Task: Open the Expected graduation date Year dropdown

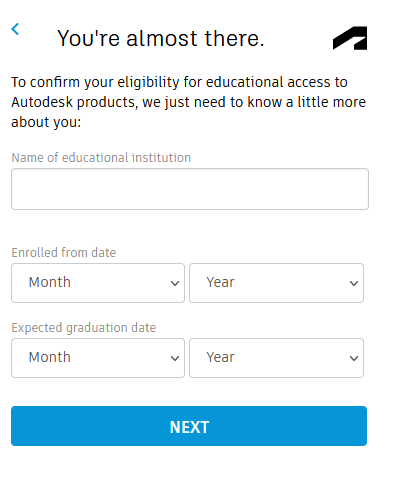Action: tap(276, 358)
